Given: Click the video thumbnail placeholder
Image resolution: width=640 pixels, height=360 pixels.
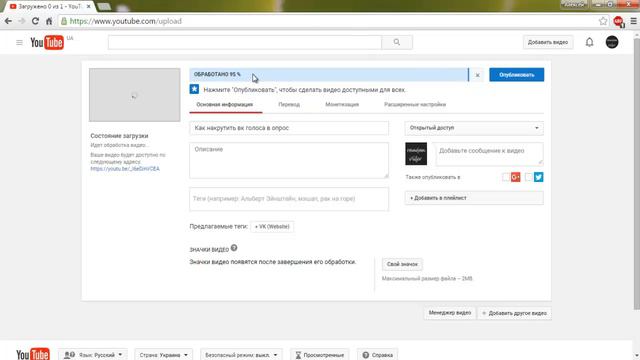Looking at the screenshot, I should point(135,95).
